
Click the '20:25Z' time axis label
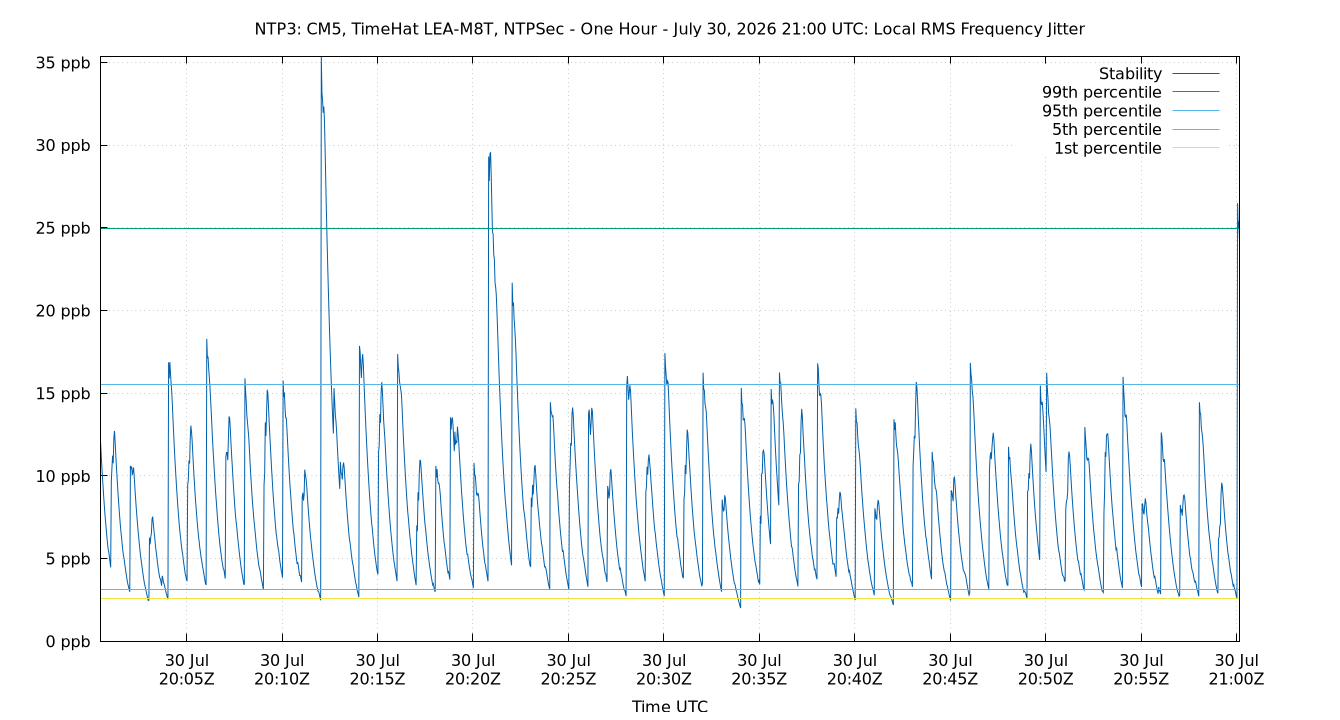568,678
